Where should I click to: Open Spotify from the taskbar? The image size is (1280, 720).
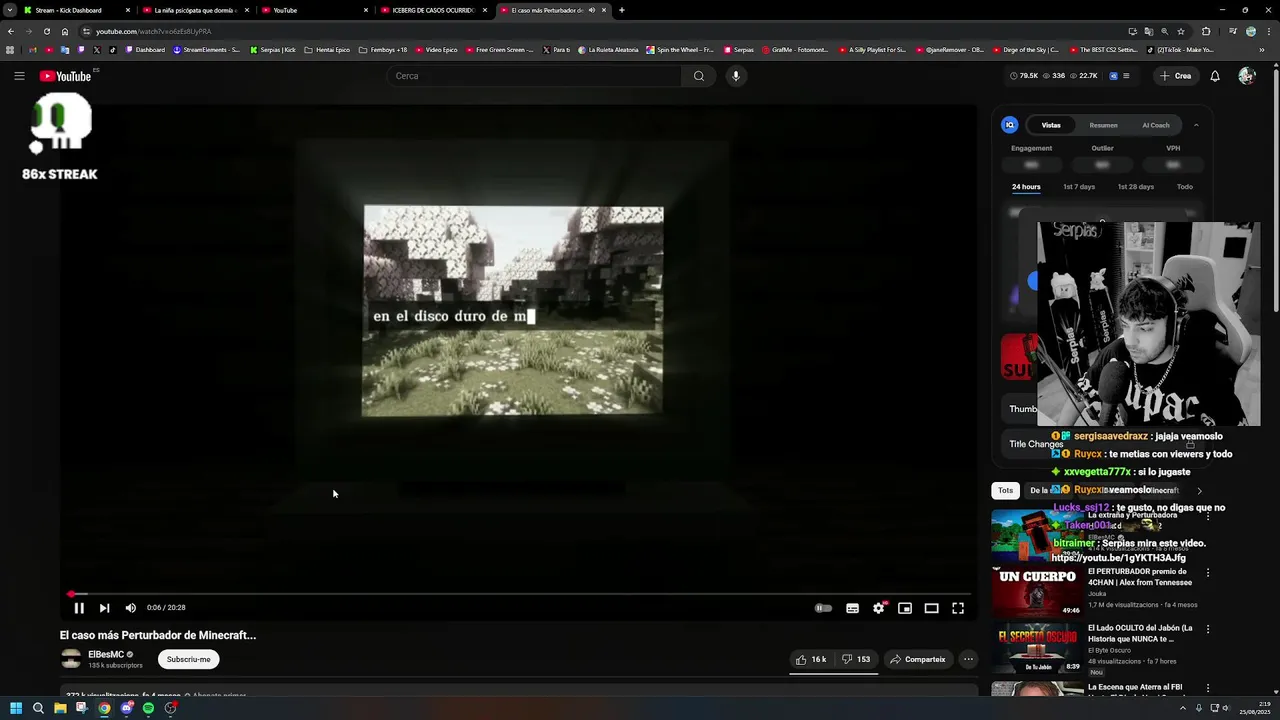148,708
